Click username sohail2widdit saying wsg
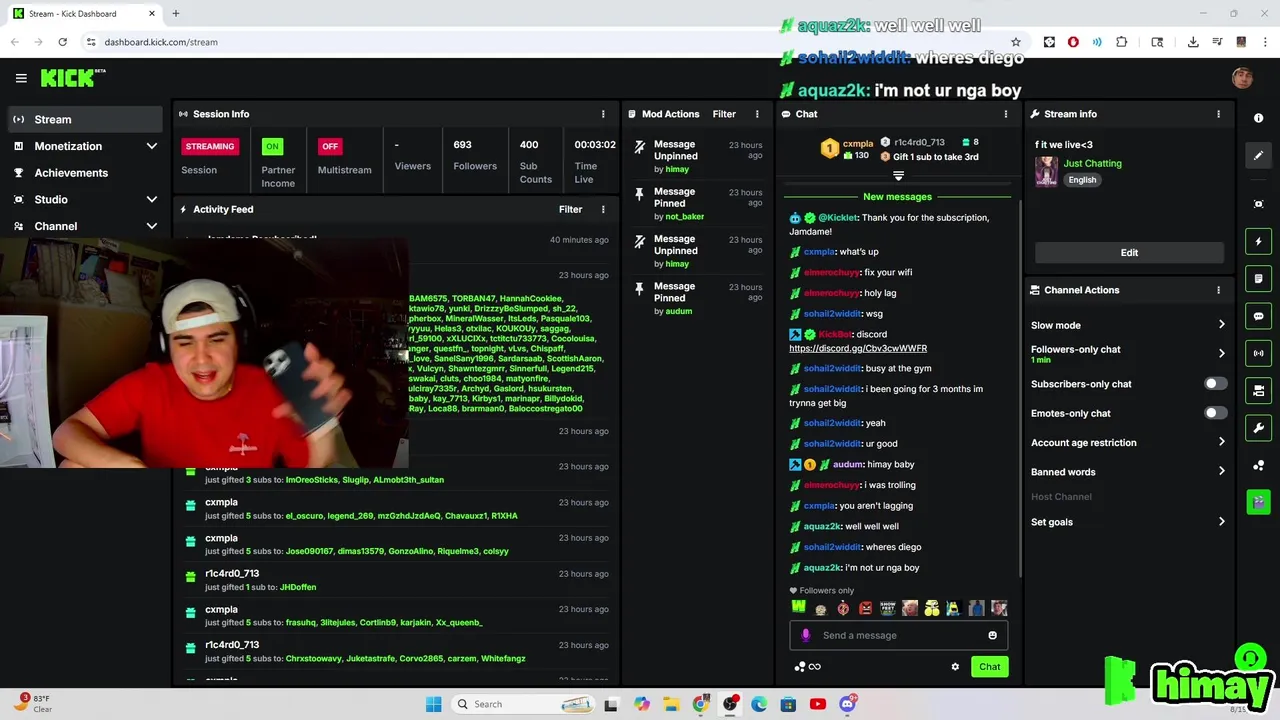 832,314
